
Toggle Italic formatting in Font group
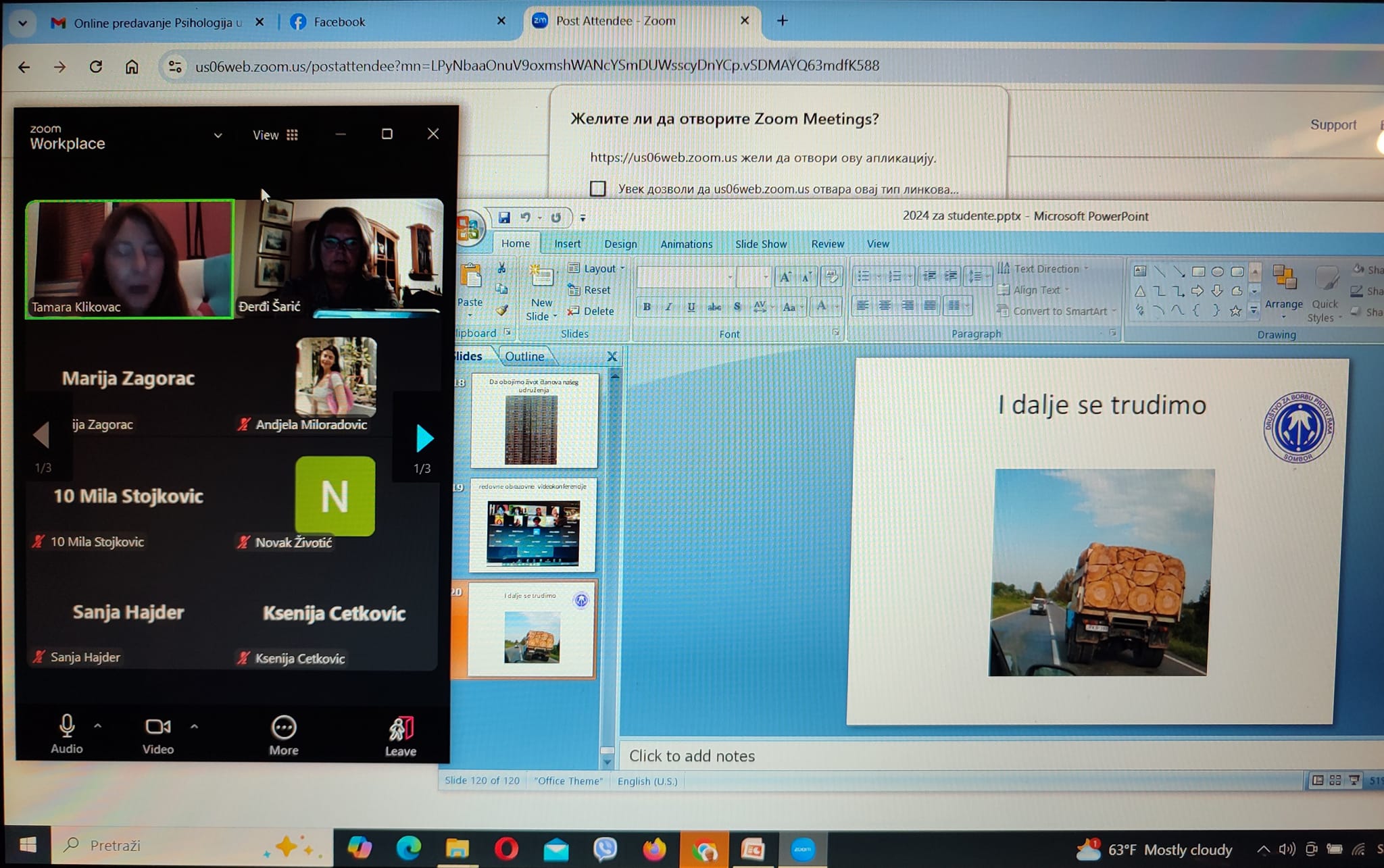(x=668, y=307)
